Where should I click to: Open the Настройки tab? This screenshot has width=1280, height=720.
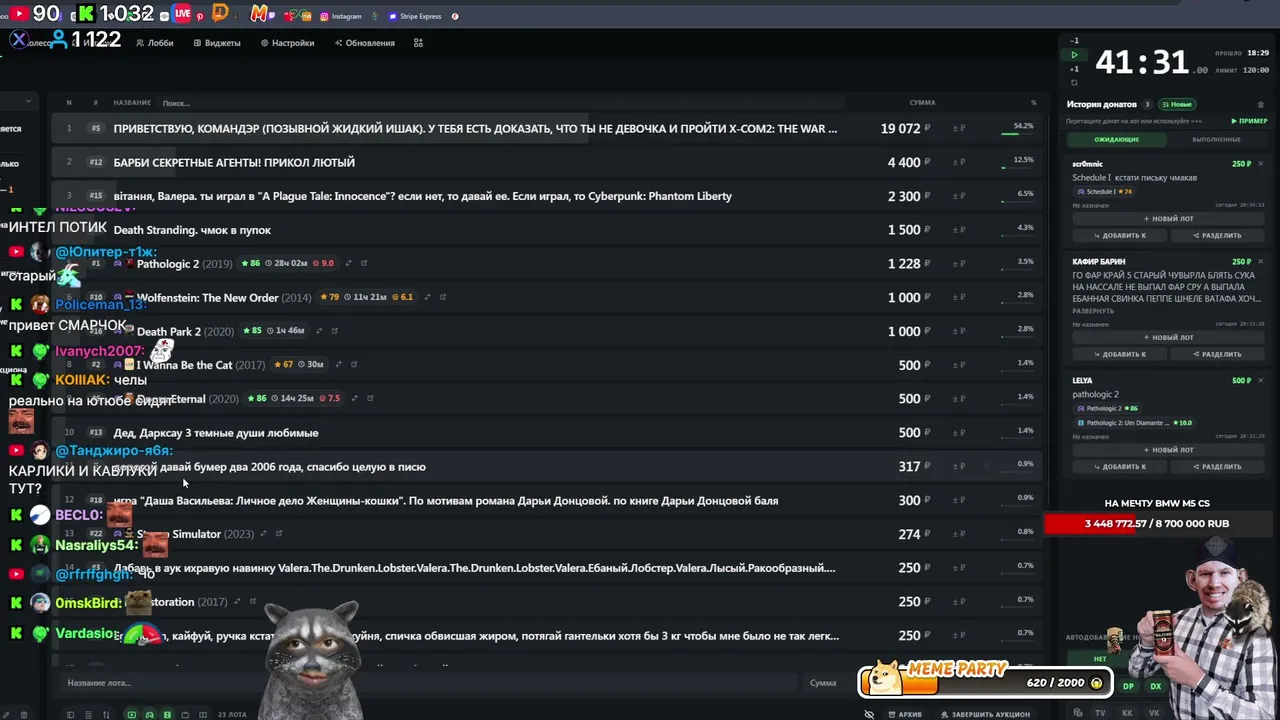pyautogui.click(x=287, y=43)
